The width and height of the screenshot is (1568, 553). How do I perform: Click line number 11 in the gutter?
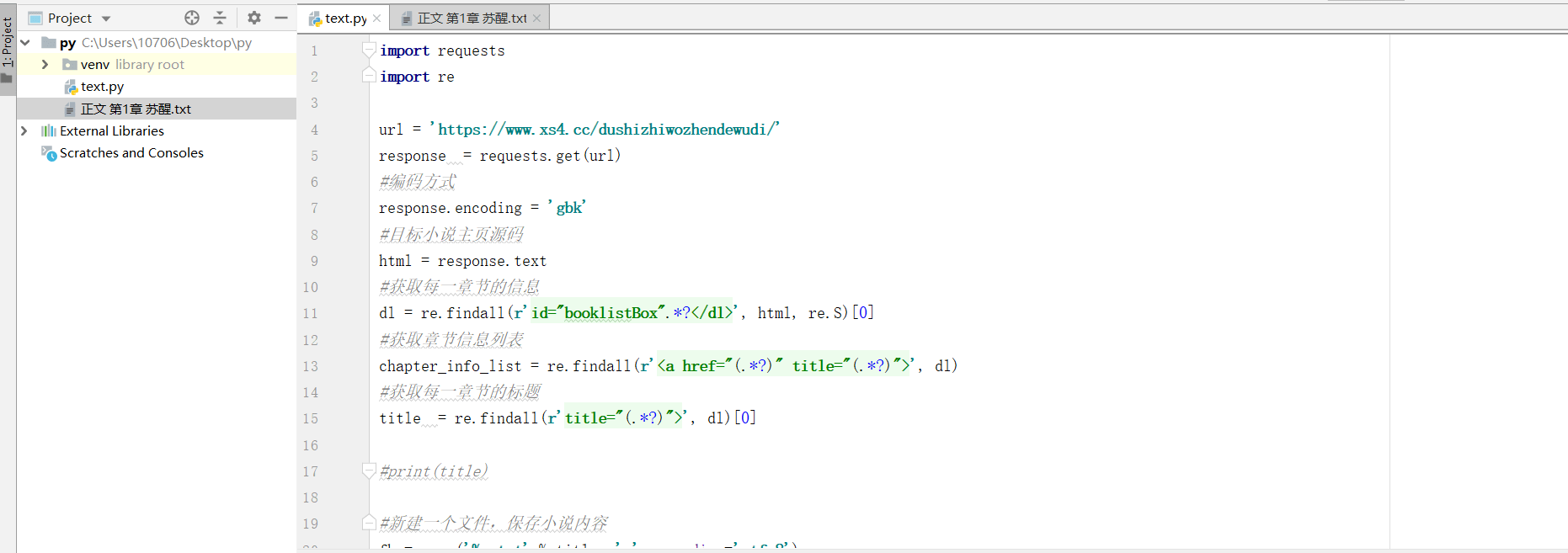pos(311,313)
